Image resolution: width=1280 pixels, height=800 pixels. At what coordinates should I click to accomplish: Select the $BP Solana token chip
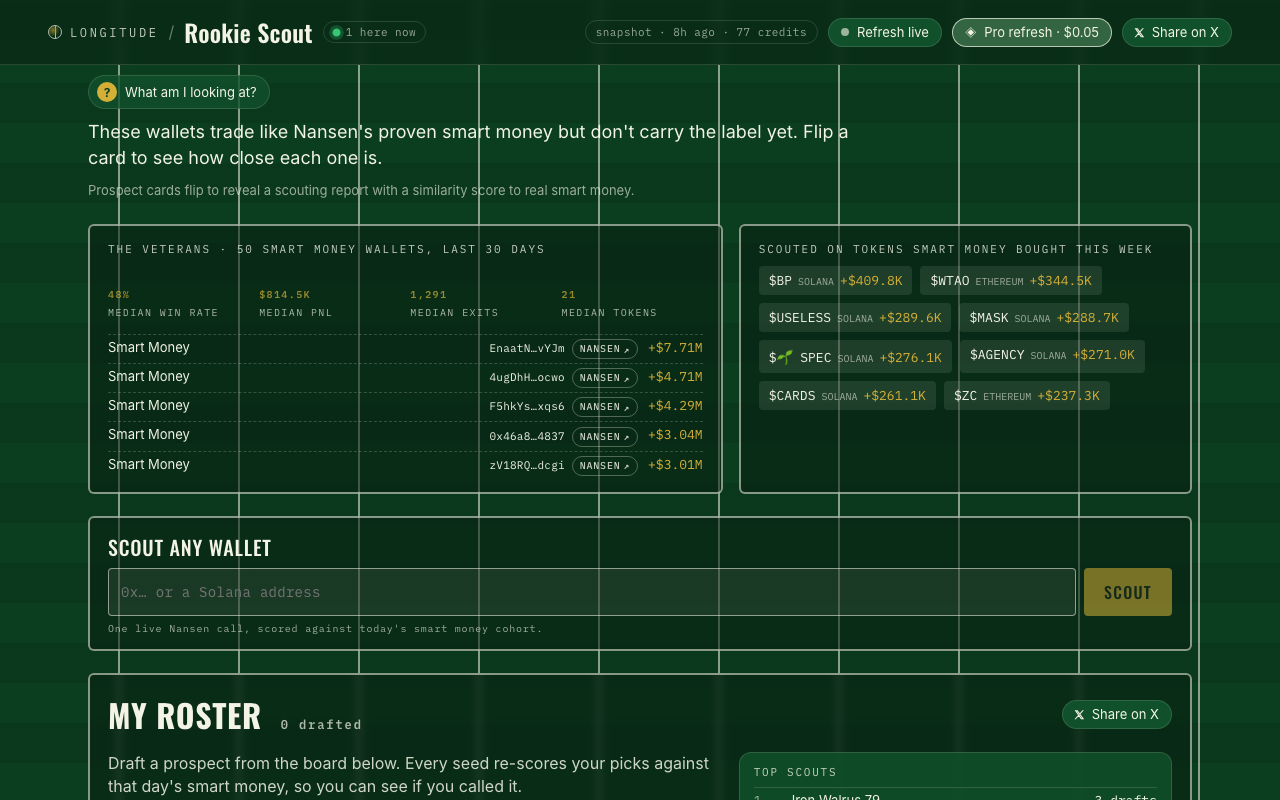[835, 281]
